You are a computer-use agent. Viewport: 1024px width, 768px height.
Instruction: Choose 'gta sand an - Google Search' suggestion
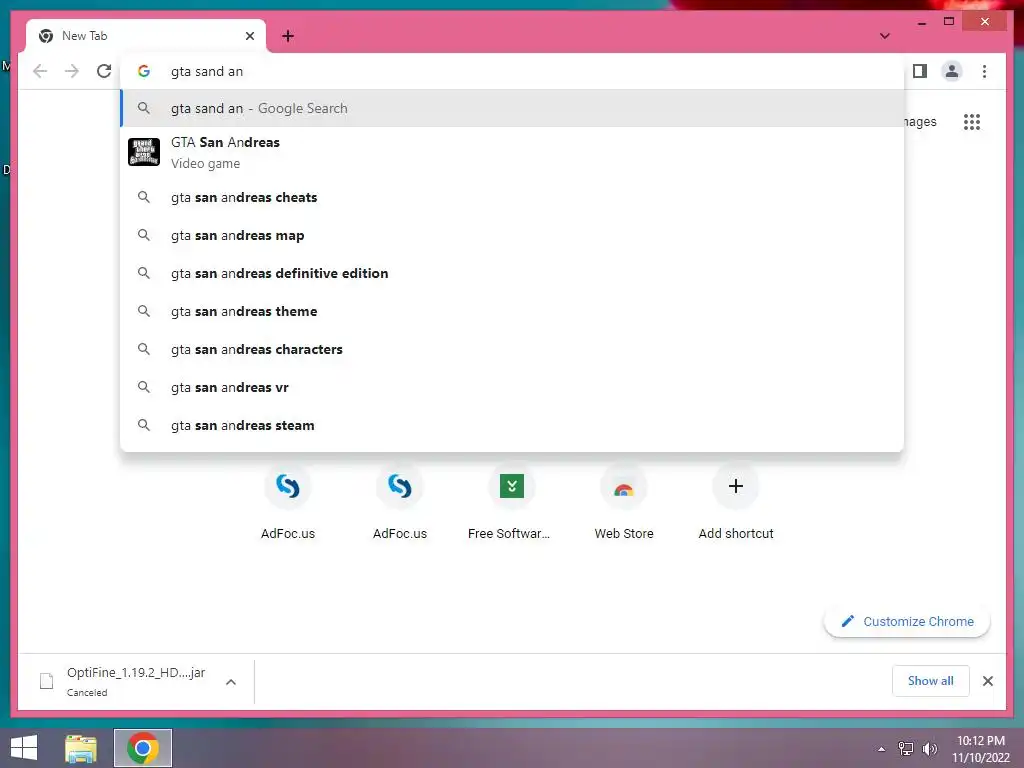(x=512, y=108)
